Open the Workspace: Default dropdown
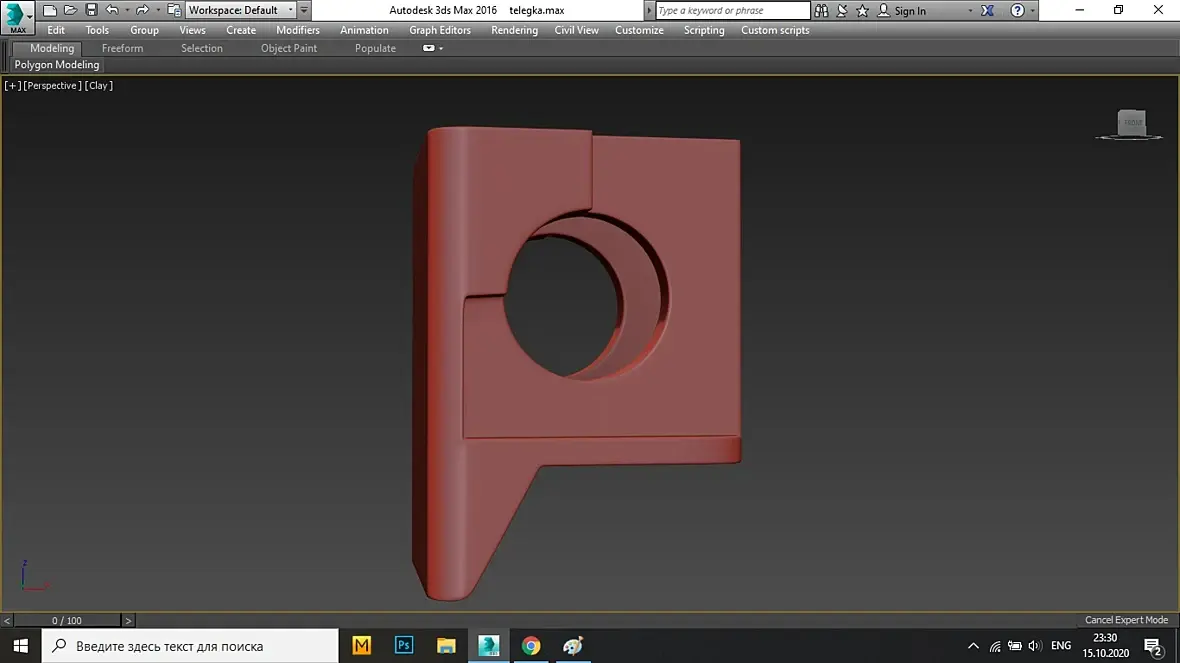1180x663 pixels. (x=241, y=10)
